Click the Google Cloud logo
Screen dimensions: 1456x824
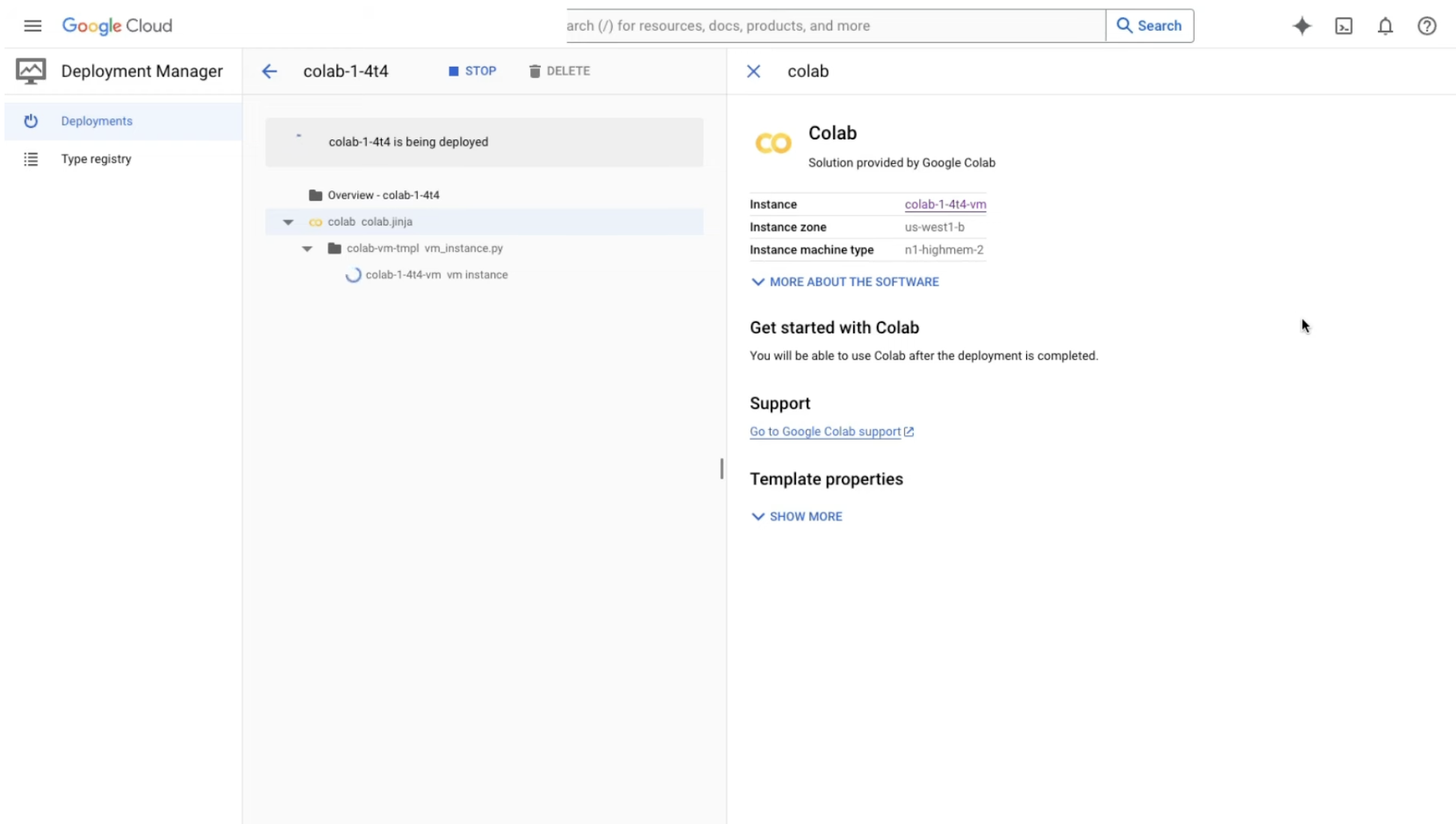point(117,25)
